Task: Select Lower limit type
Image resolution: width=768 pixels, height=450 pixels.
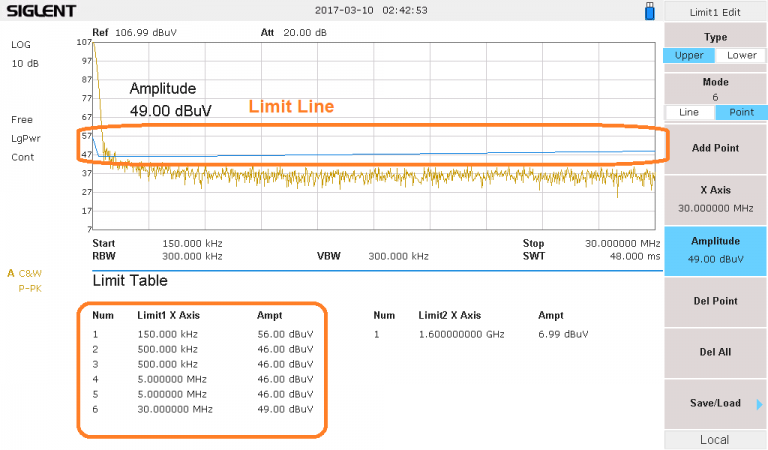Action: pyautogui.click(x=741, y=56)
